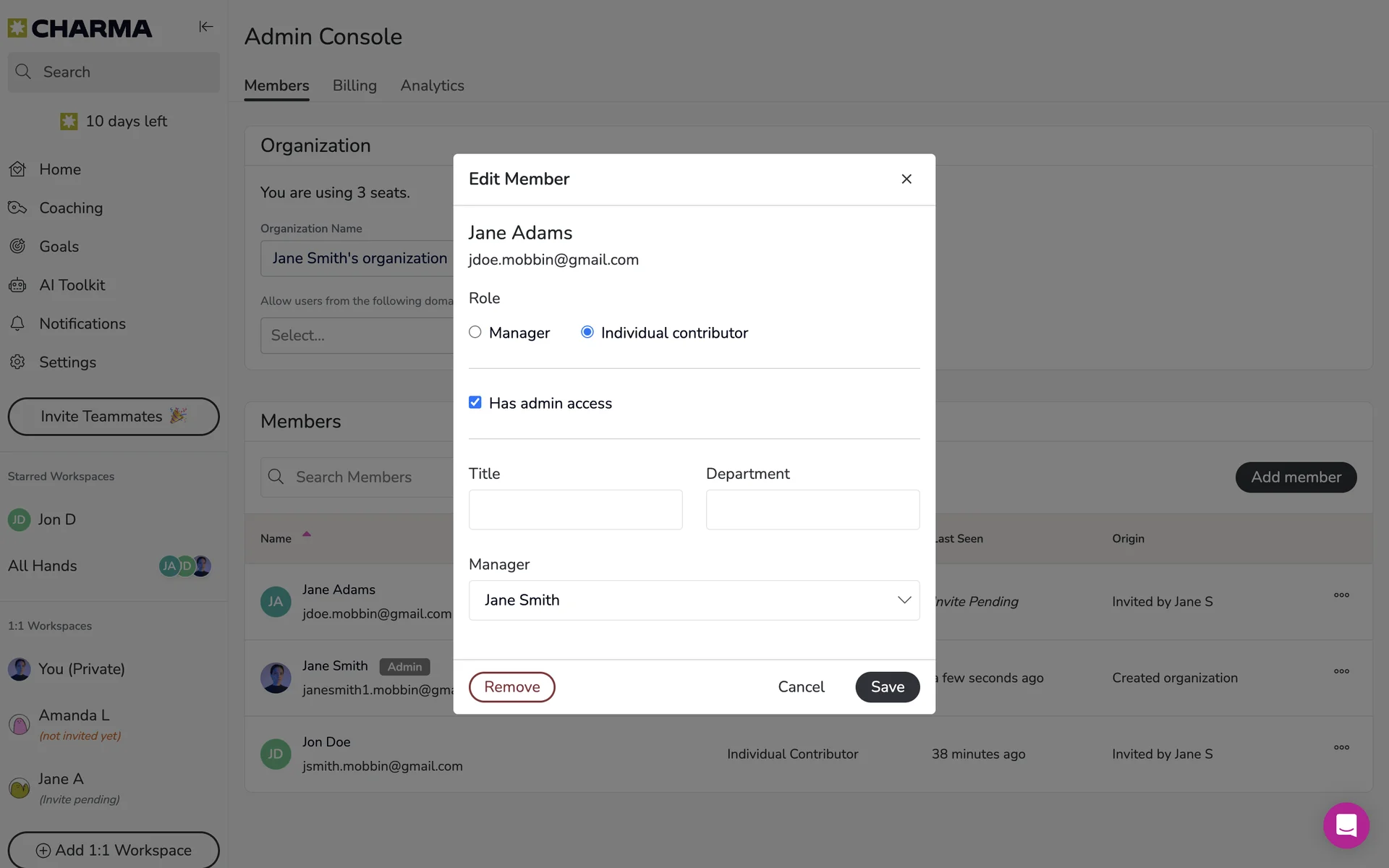This screenshot has height=868, width=1389.
Task: Open Jon Doe row options menu
Action: (x=1341, y=747)
